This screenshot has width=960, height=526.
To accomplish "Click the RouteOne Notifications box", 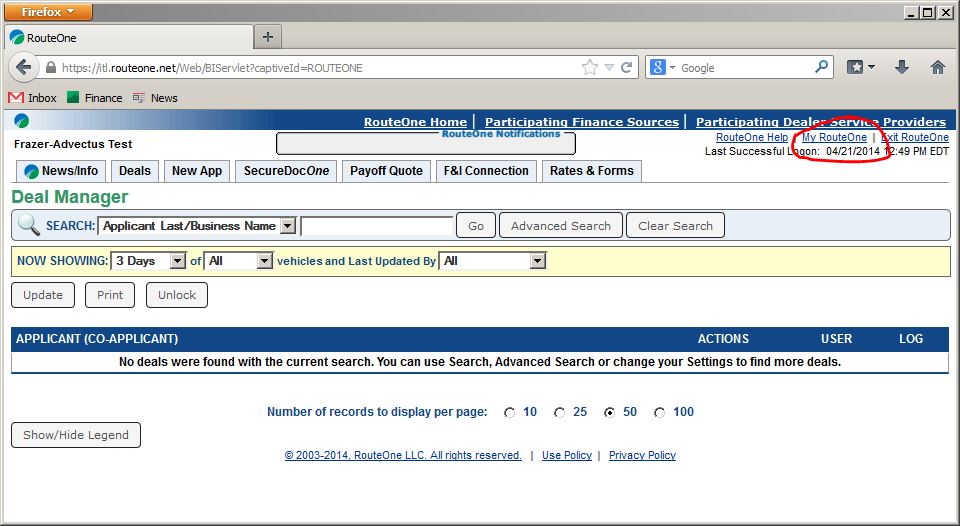I will [x=426, y=143].
